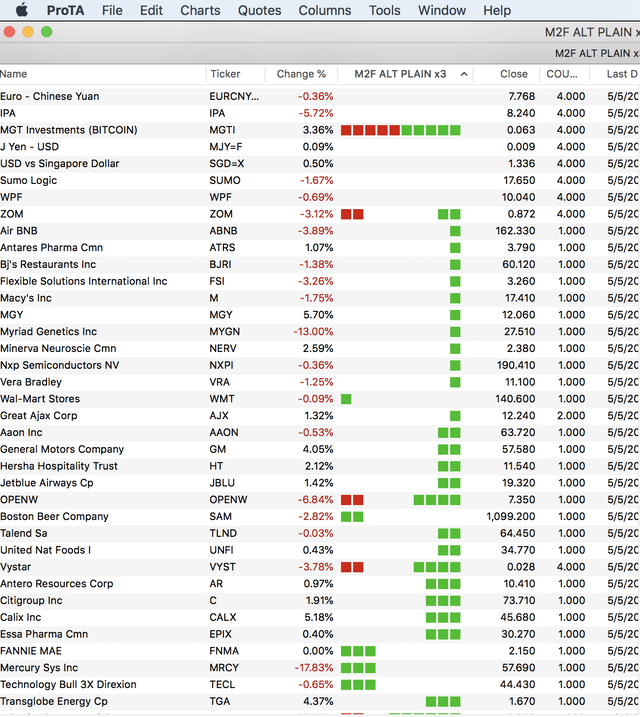Open the Apple menu
This screenshot has height=717, width=640.
tap(21, 10)
